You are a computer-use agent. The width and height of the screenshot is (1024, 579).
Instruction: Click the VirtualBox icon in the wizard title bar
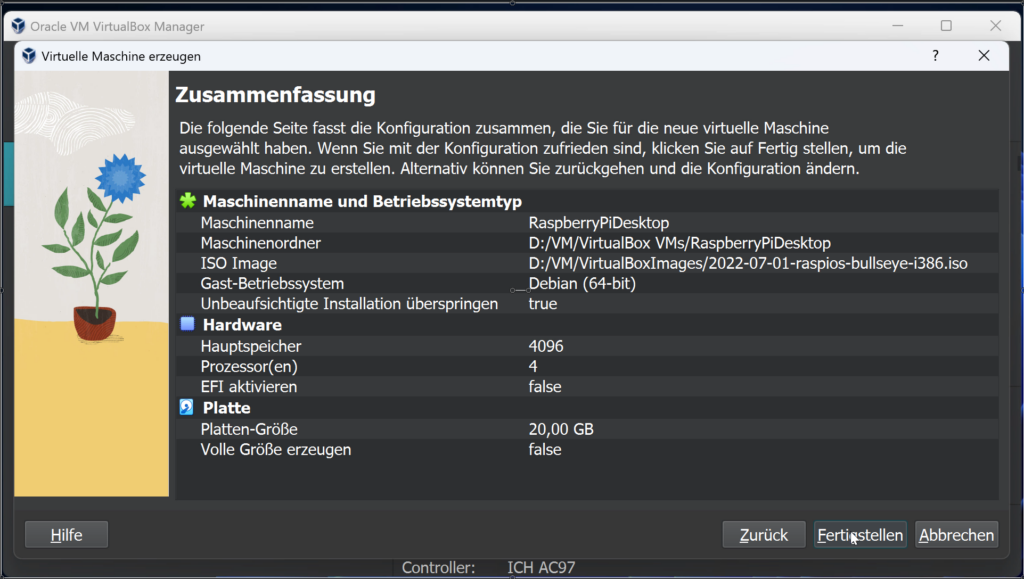point(29,56)
